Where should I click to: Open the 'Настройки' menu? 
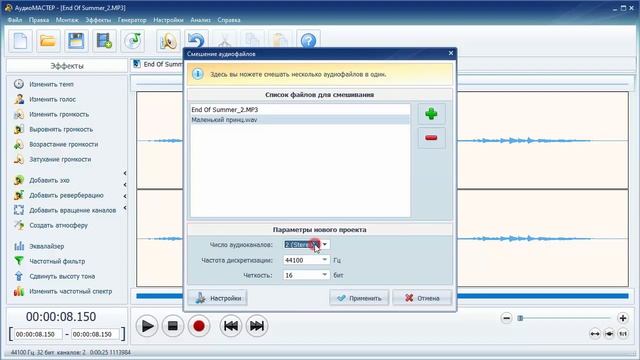tap(168, 20)
